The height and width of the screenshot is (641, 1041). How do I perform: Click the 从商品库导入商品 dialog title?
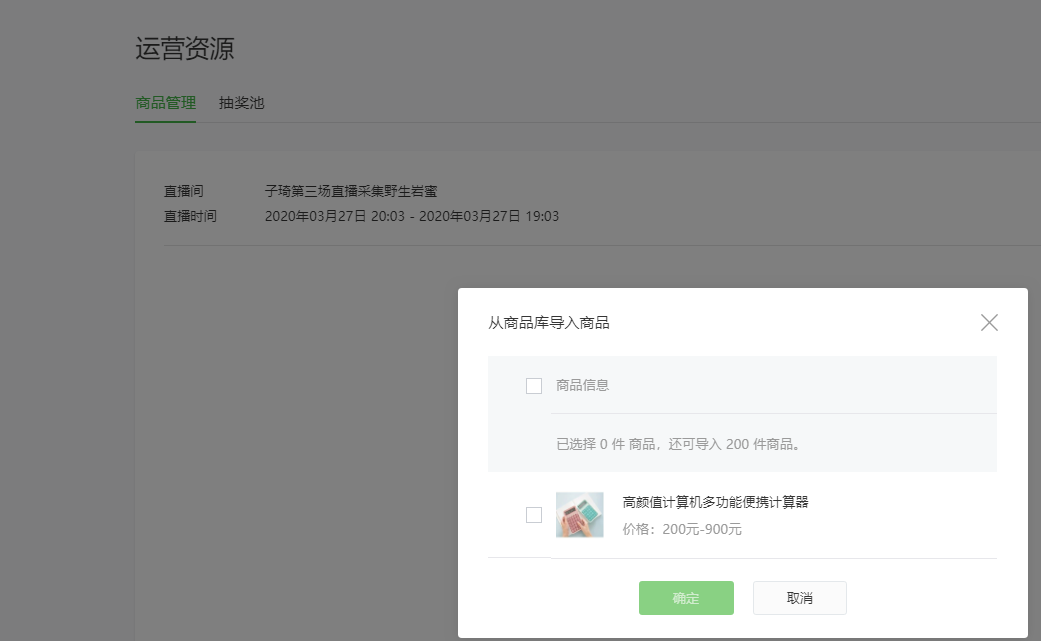pyautogui.click(x=548, y=322)
